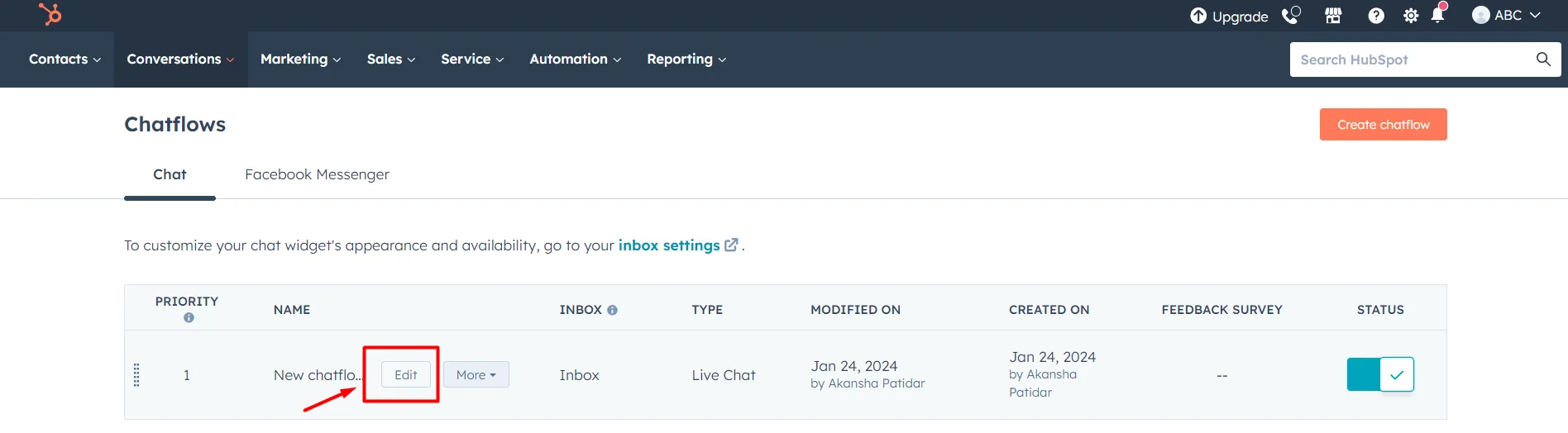
Task: Click the search magnifier icon
Action: click(x=1543, y=59)
